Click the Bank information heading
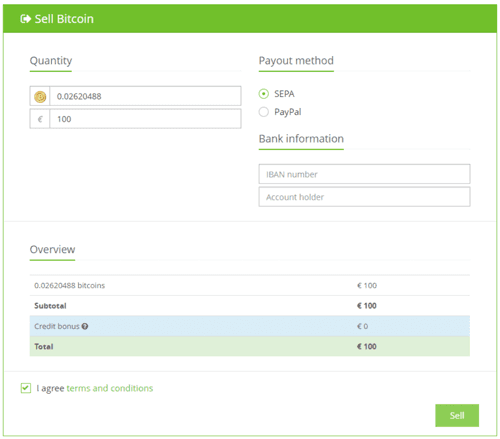 coord(301,139)
